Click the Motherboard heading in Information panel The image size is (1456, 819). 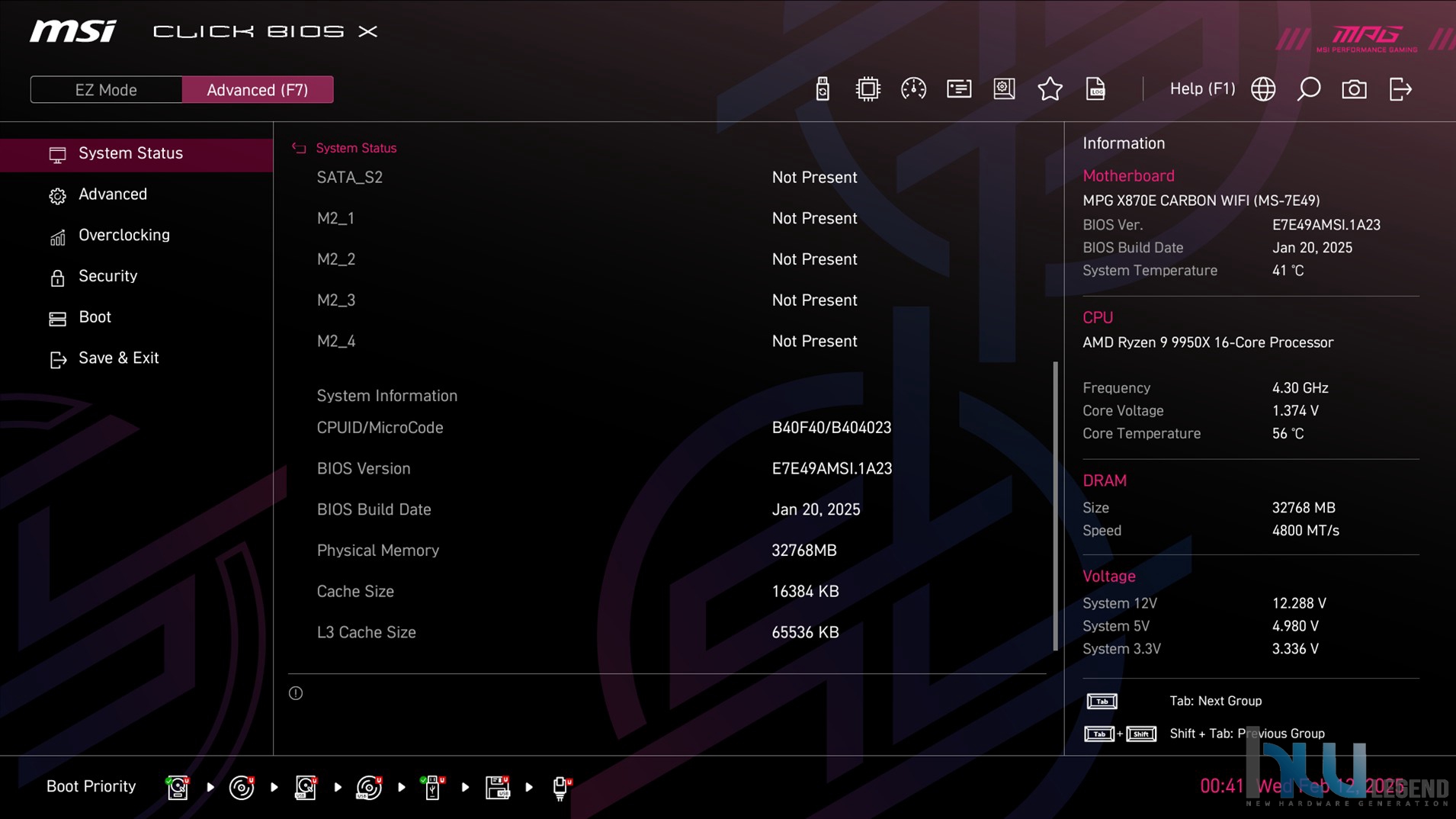pos(1128,176)
